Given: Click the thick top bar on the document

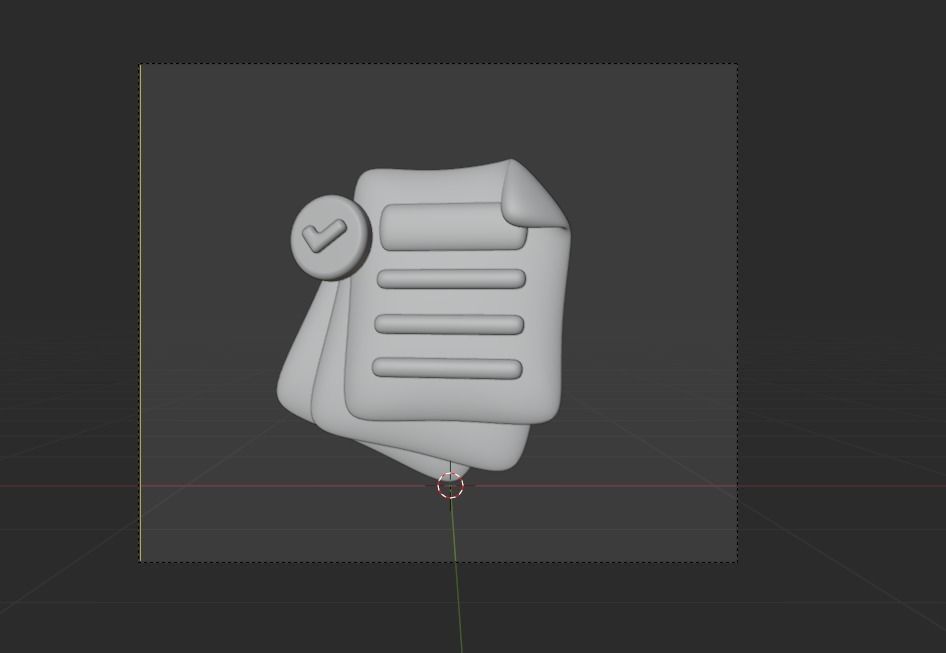Looking at the screenshot, I should click(x=453, y=226).
